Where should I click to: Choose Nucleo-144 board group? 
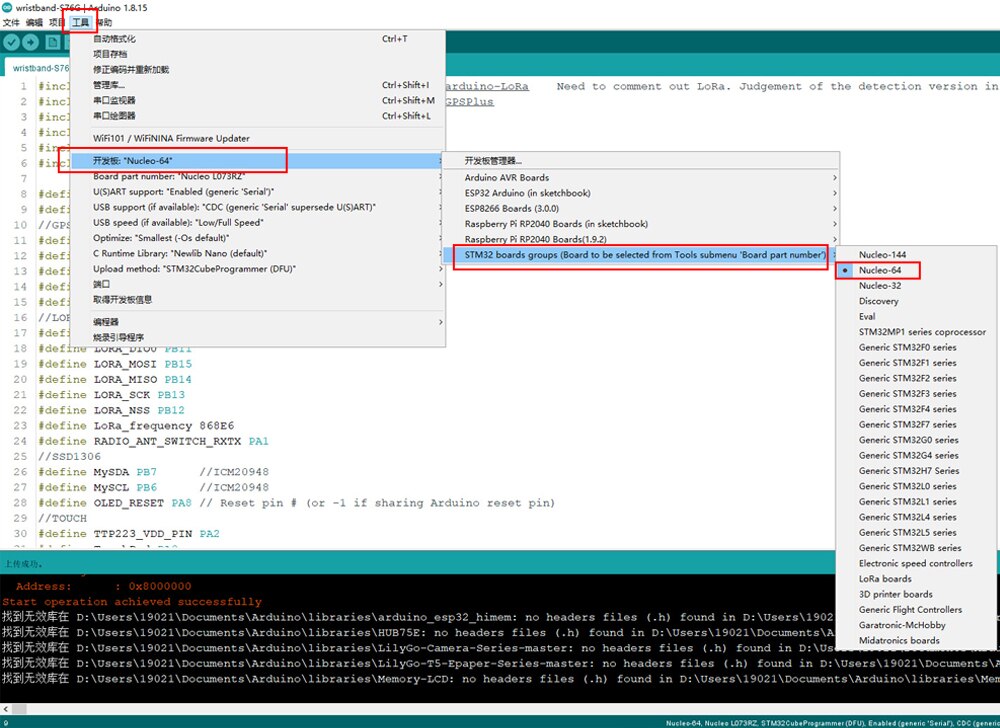point(882,255)
